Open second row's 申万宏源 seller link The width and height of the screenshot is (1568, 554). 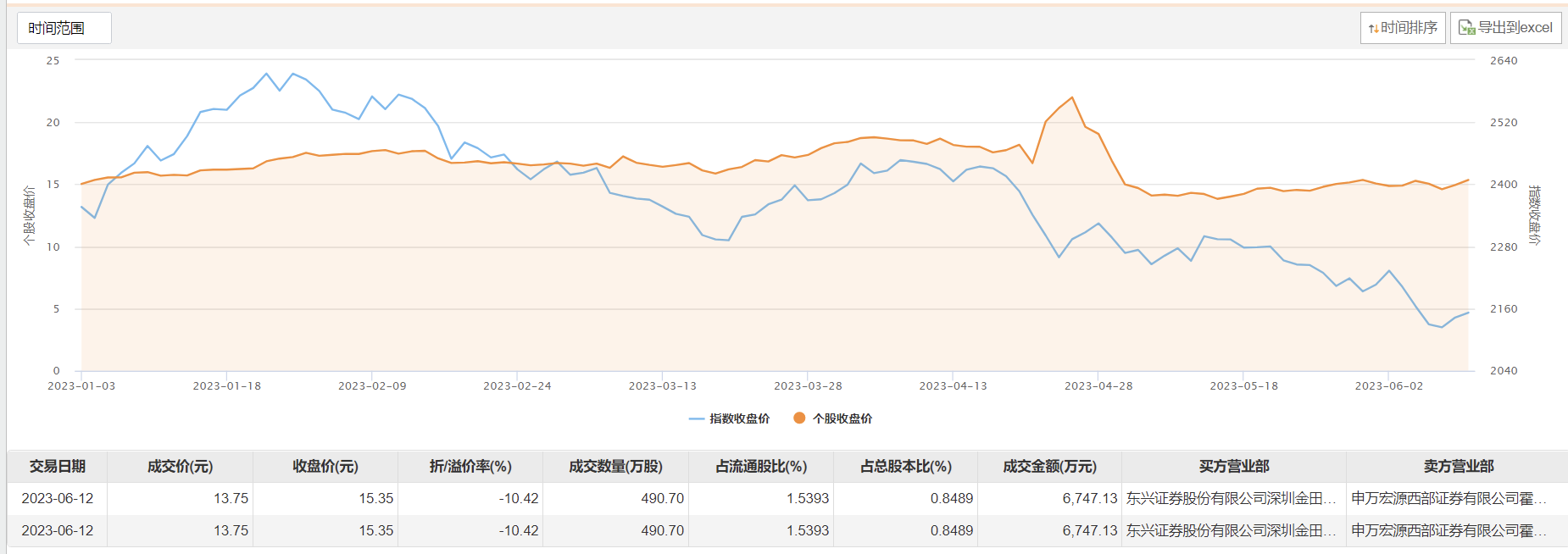tap(1448, 530)
